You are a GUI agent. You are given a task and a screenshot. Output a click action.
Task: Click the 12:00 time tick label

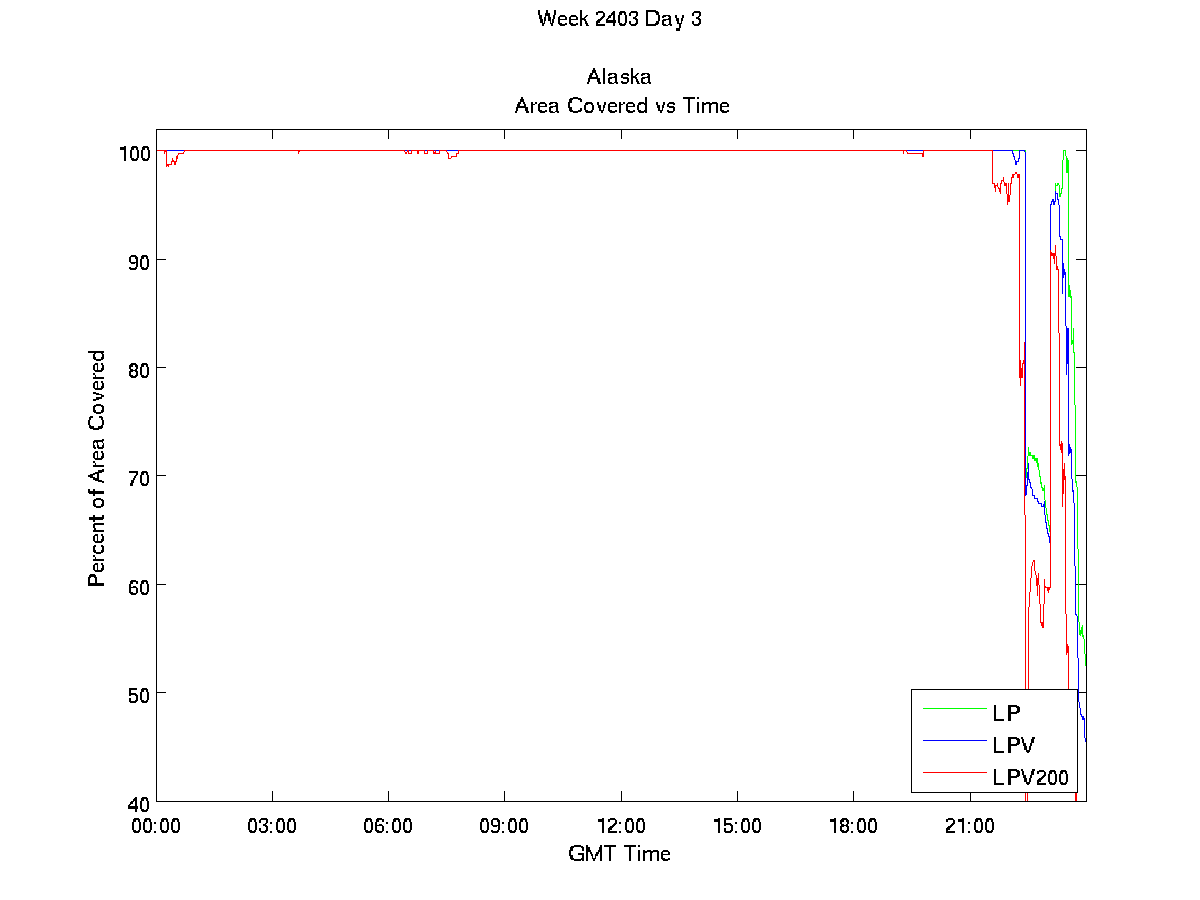coord(621,827)
